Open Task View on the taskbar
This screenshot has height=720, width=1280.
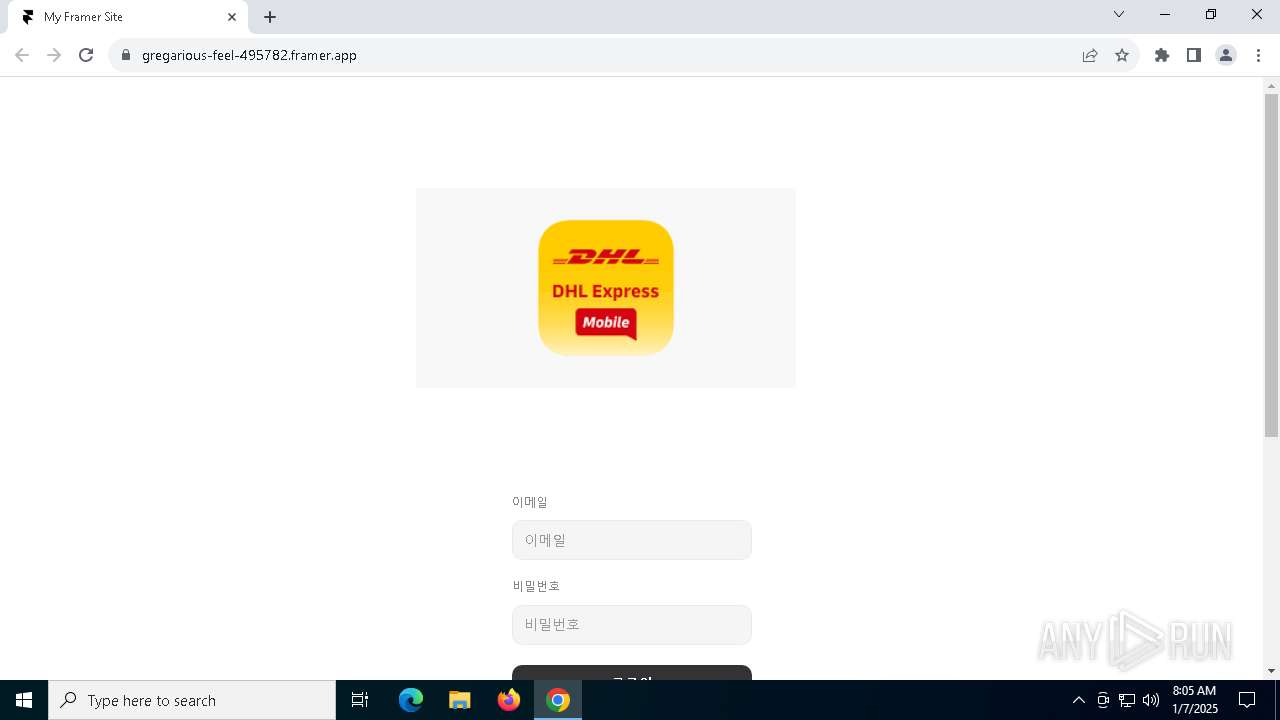point(360,700)
